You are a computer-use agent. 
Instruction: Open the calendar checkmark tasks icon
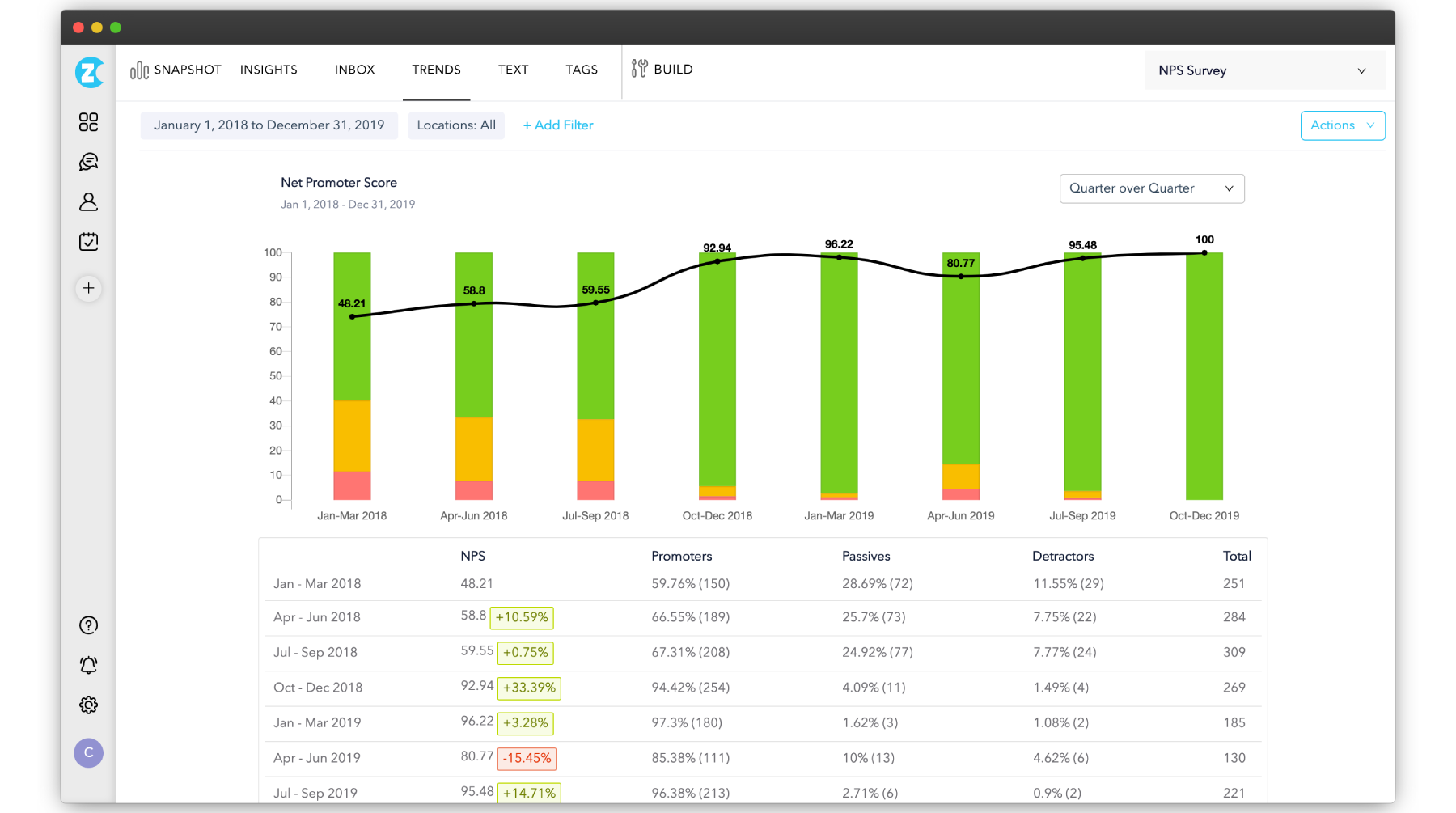tap(88, 242)
